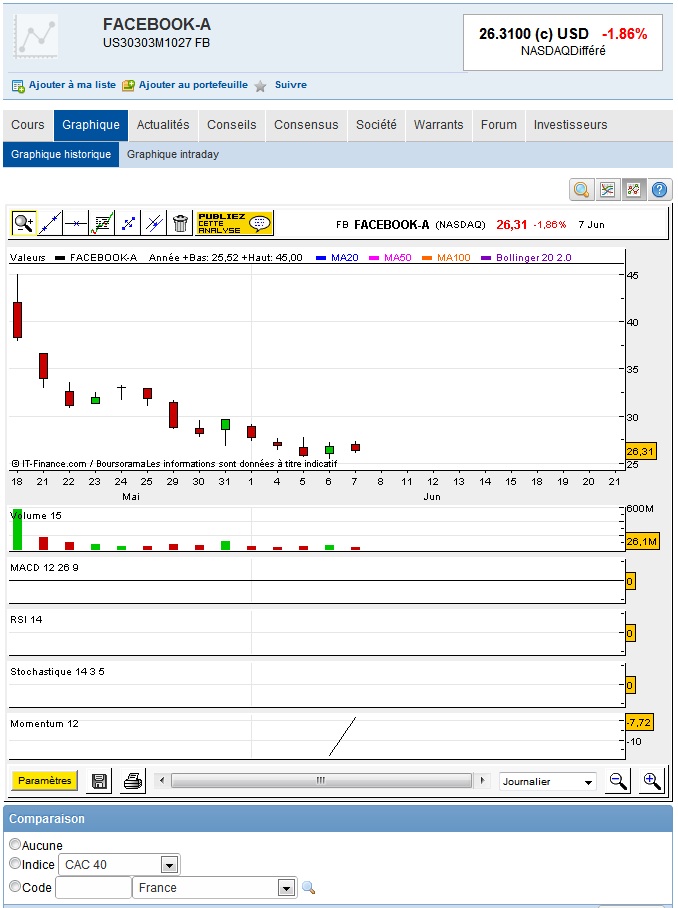
Task: Open the Graphique intraday sub-tab
Action: pyautogui.click(x=172, y=154)
